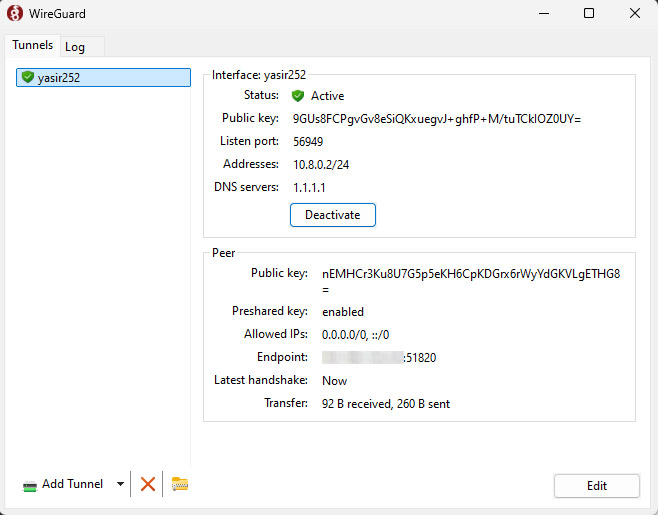The image size is (658, 515).
Task: Click Latest handshake value Now
Action: pos(334,381)
